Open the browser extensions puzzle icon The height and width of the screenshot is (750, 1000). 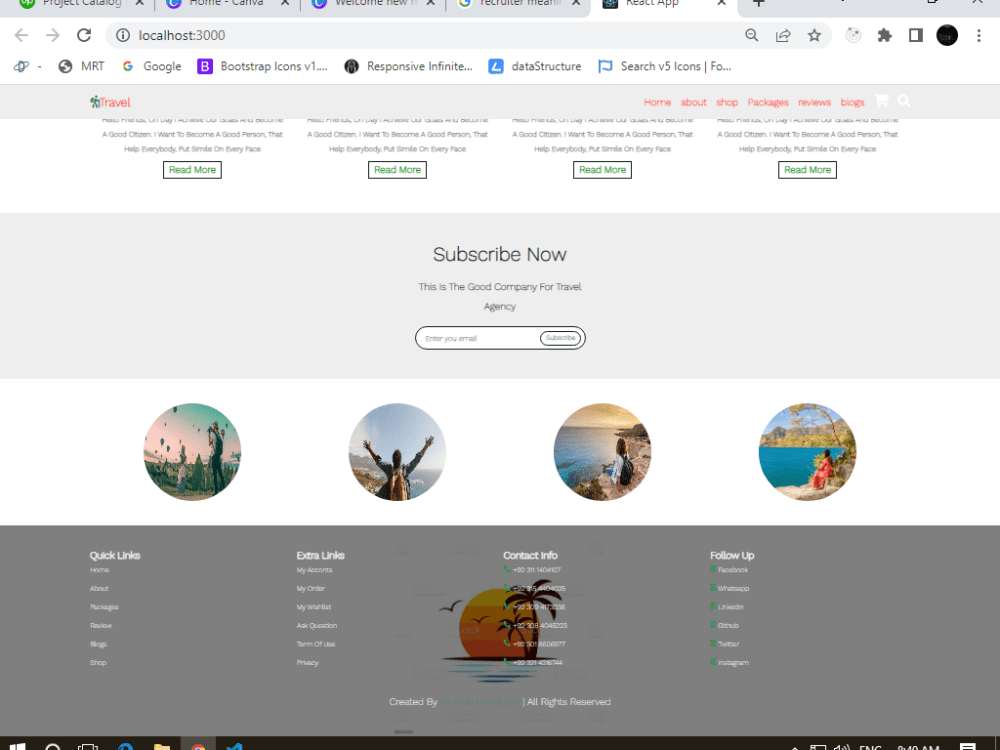point(884,34)
